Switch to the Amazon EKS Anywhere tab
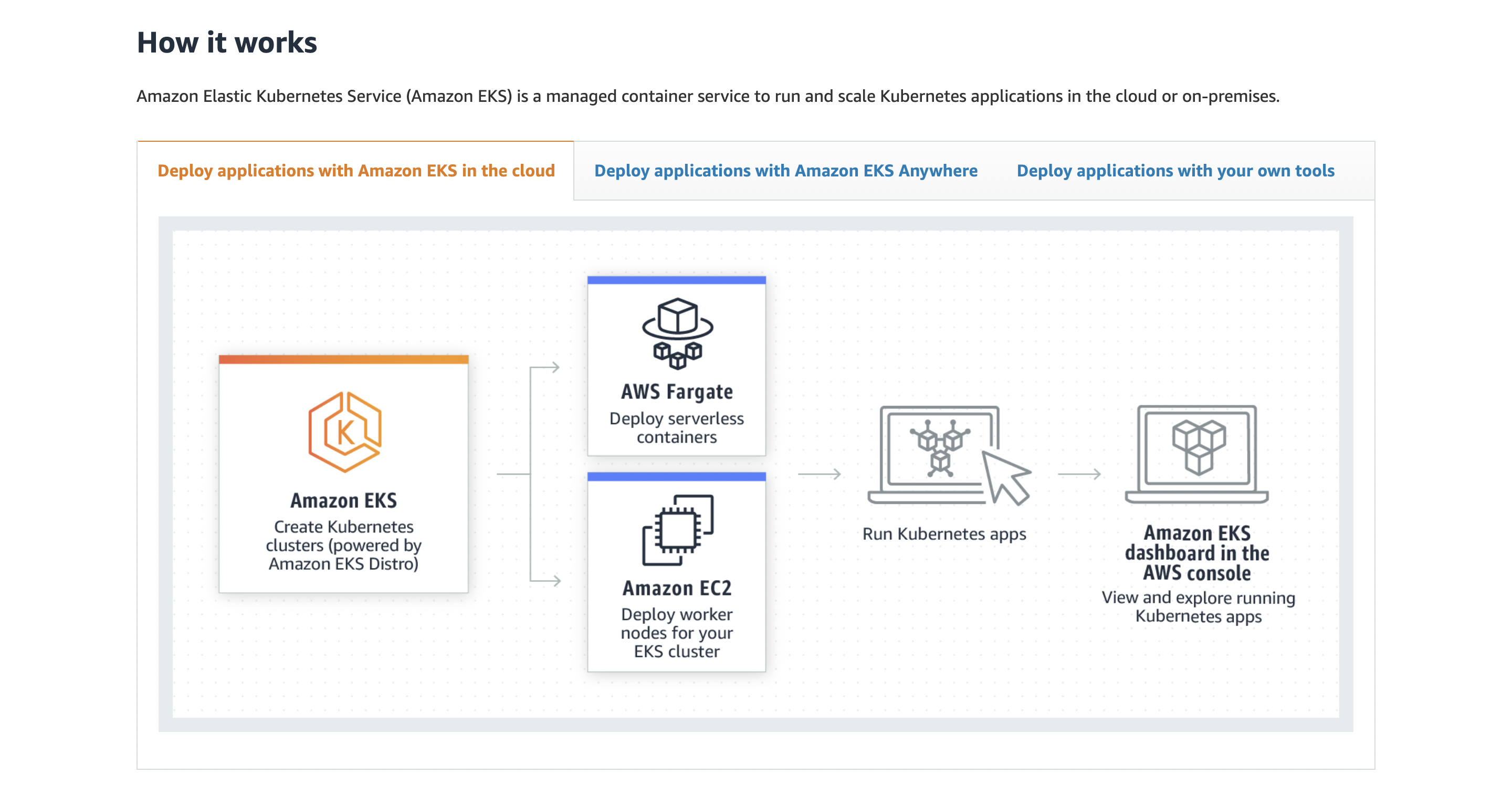This screenshot has width=1512, height=795. pos(785,170)
